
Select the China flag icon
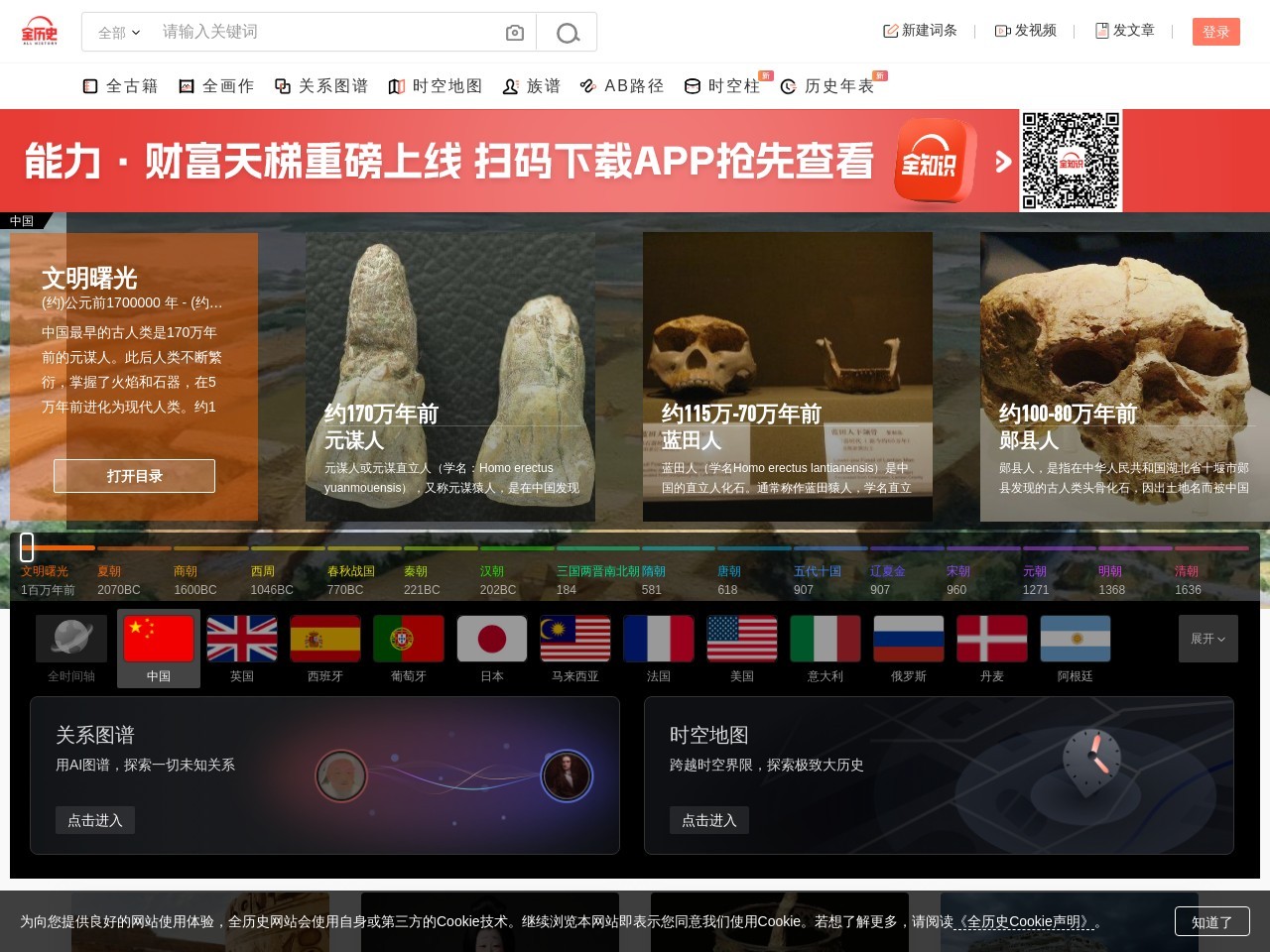159,639
